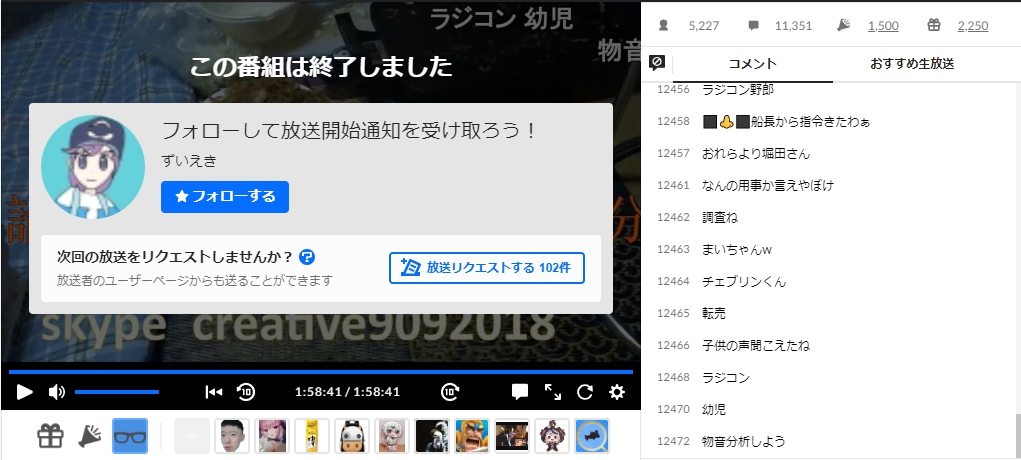Enter fullscreen mode in the player

(x=552, y=392)
